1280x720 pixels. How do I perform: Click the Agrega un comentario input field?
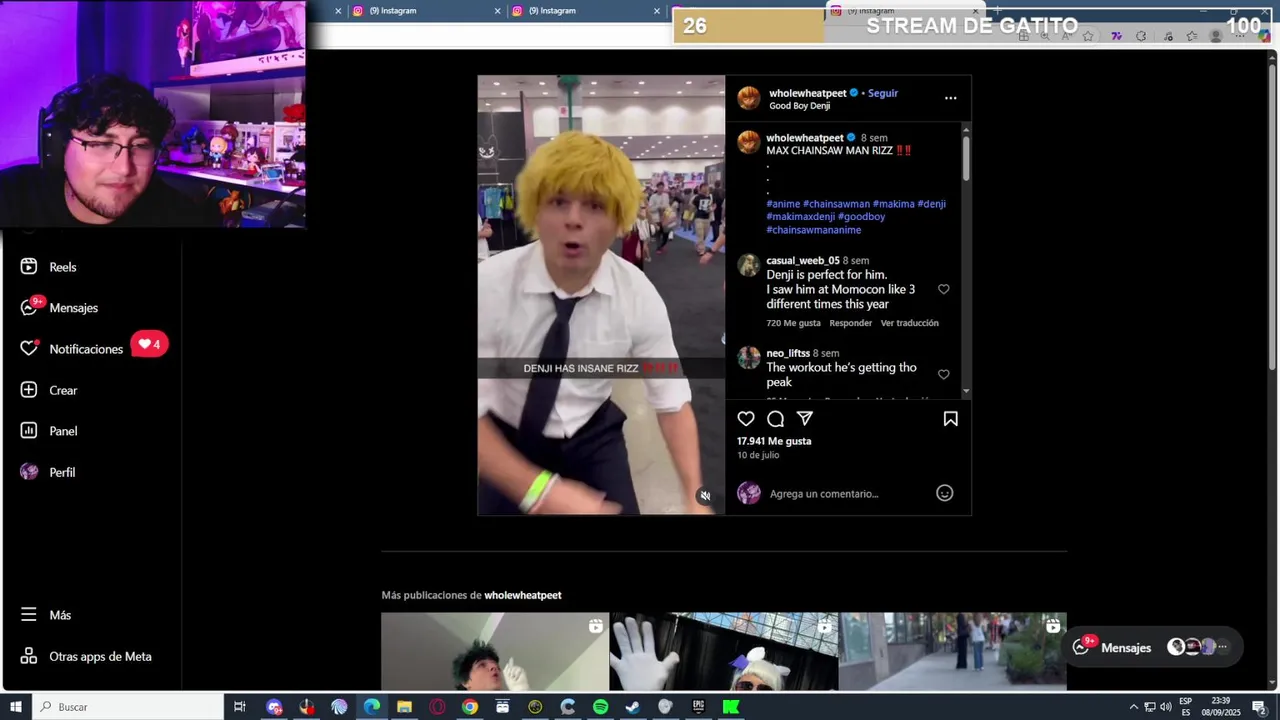click(x=848, y=493)
